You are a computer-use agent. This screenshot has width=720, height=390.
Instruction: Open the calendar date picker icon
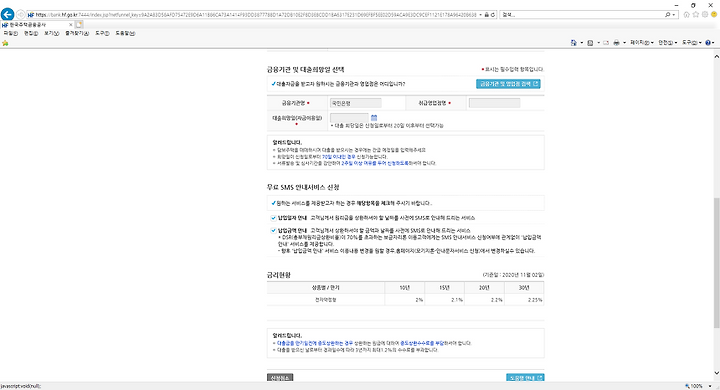[374, 118]
